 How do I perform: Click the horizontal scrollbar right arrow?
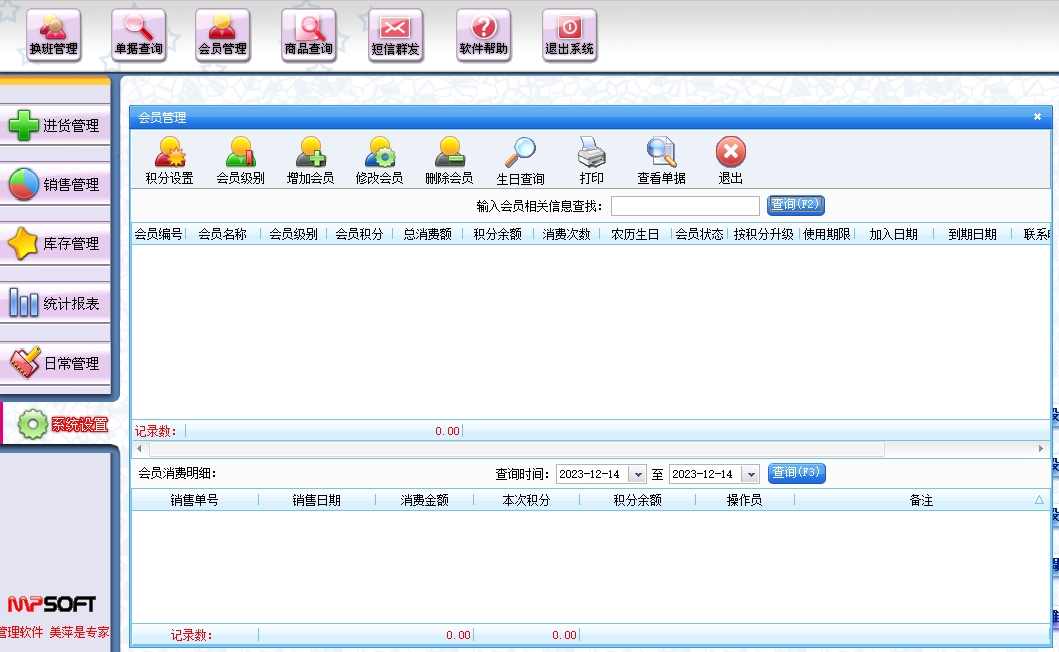(x=1041, y=450)
